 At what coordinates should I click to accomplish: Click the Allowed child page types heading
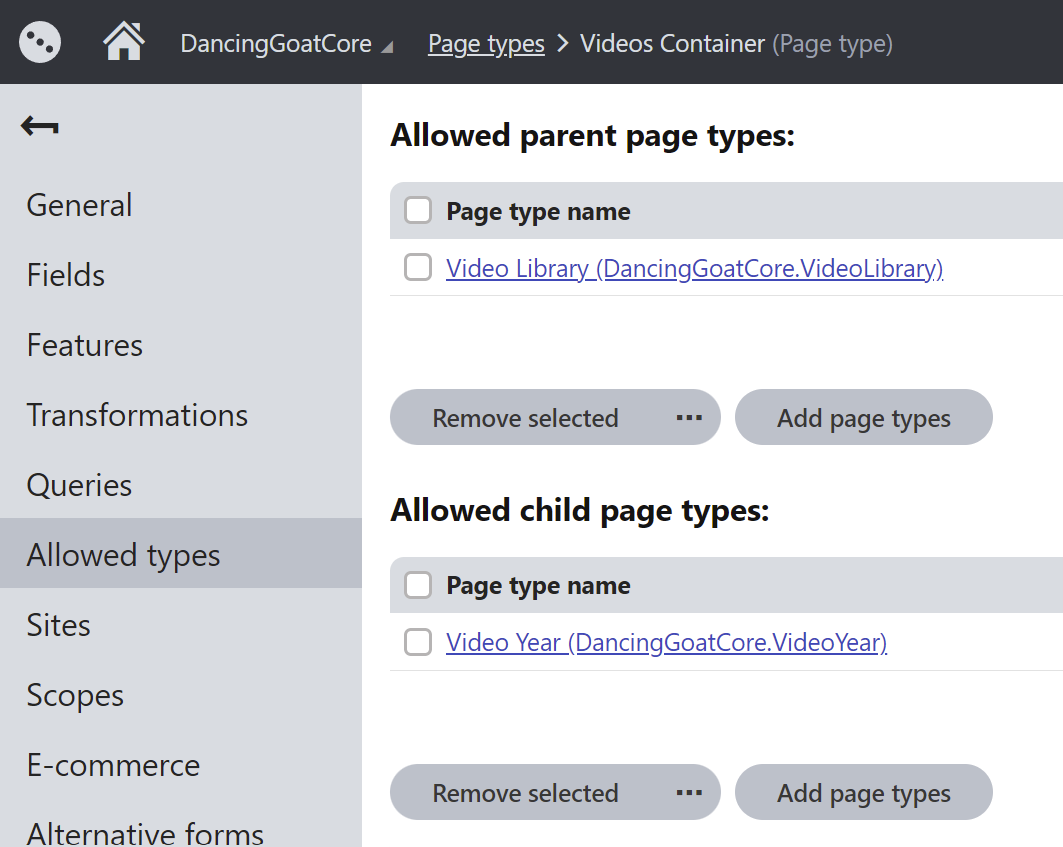(580, 510)
